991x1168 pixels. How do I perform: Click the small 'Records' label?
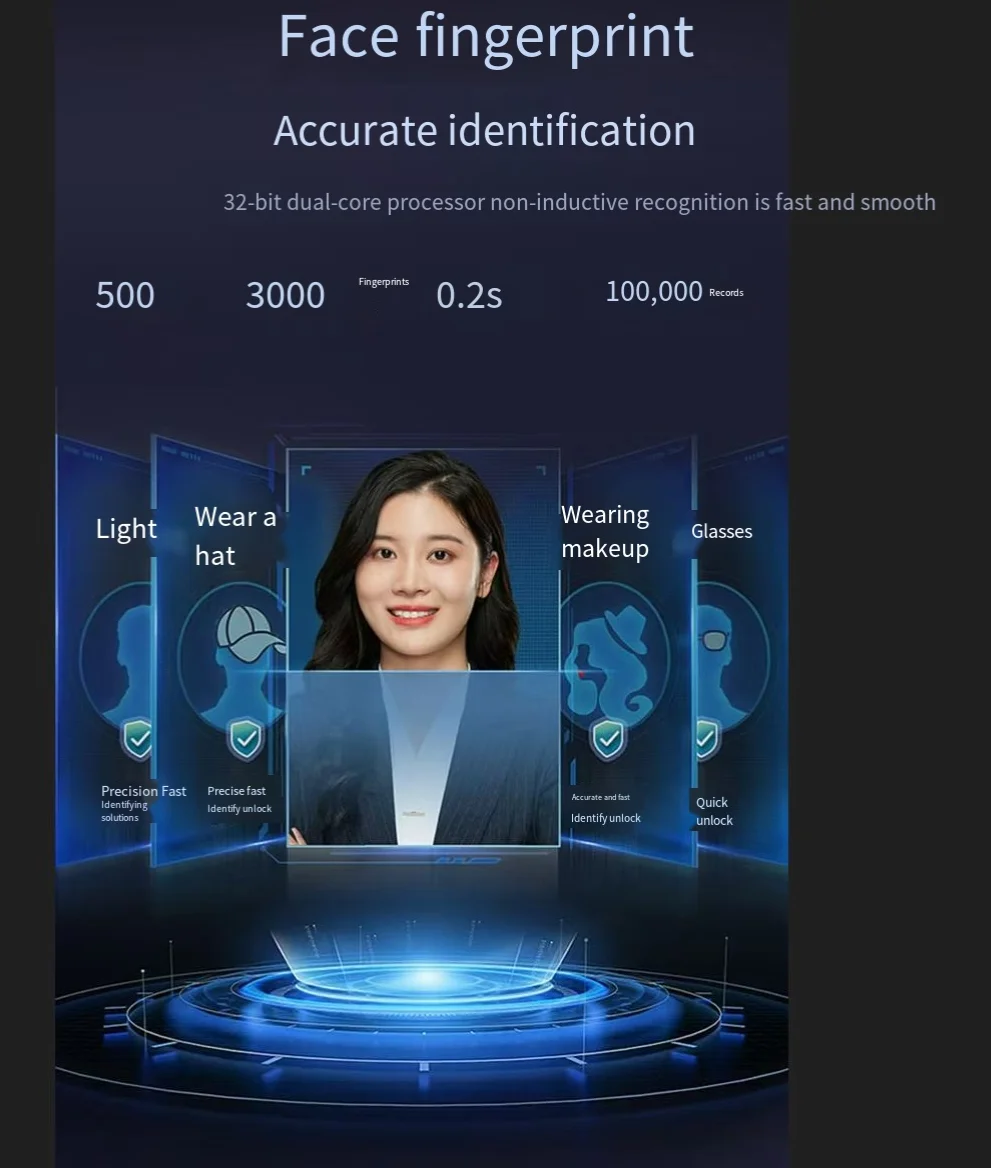point(726,293)
